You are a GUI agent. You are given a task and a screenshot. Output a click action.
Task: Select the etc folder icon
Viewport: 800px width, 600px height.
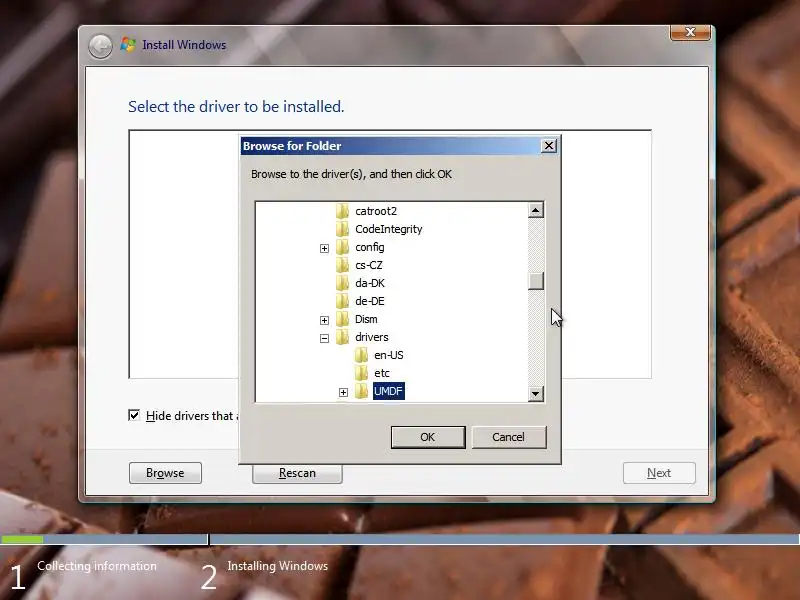click(361, 373)
